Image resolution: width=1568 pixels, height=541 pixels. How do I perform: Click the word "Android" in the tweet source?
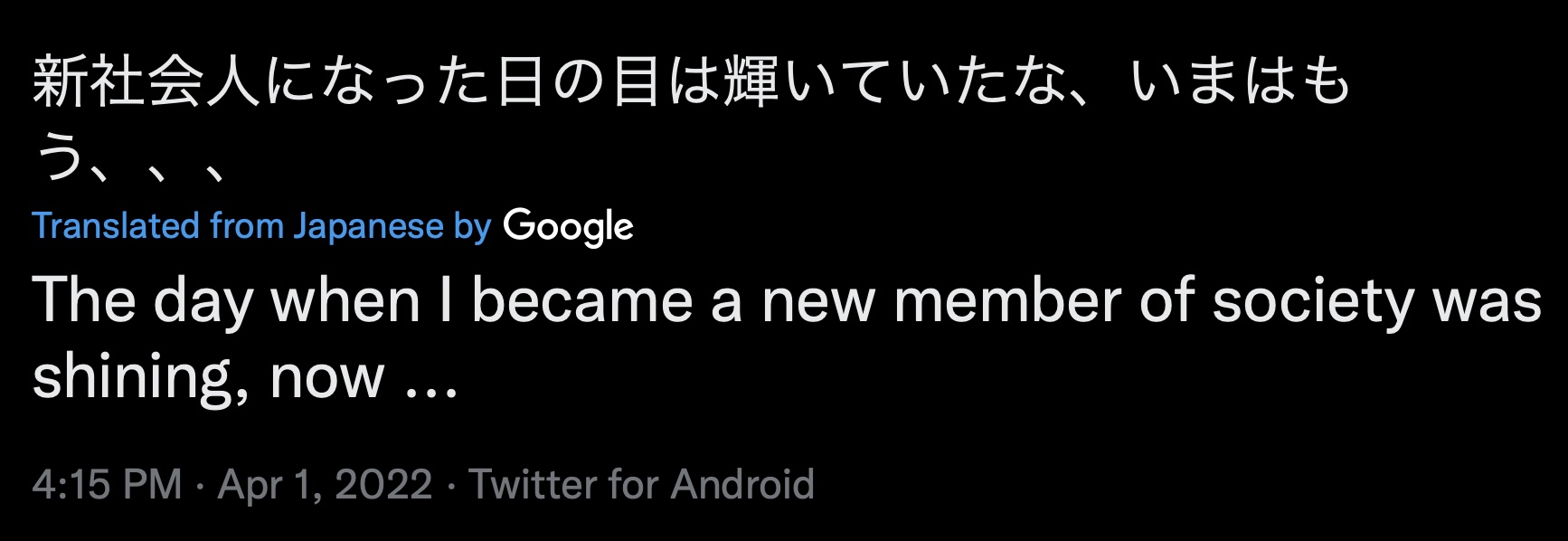pos(742,484)
